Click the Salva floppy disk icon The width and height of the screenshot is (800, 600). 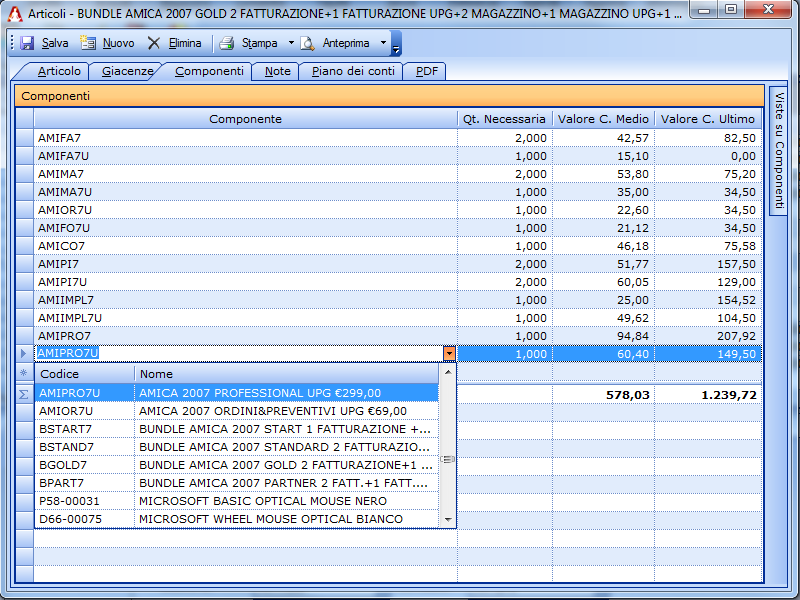(x=27, y=43)
